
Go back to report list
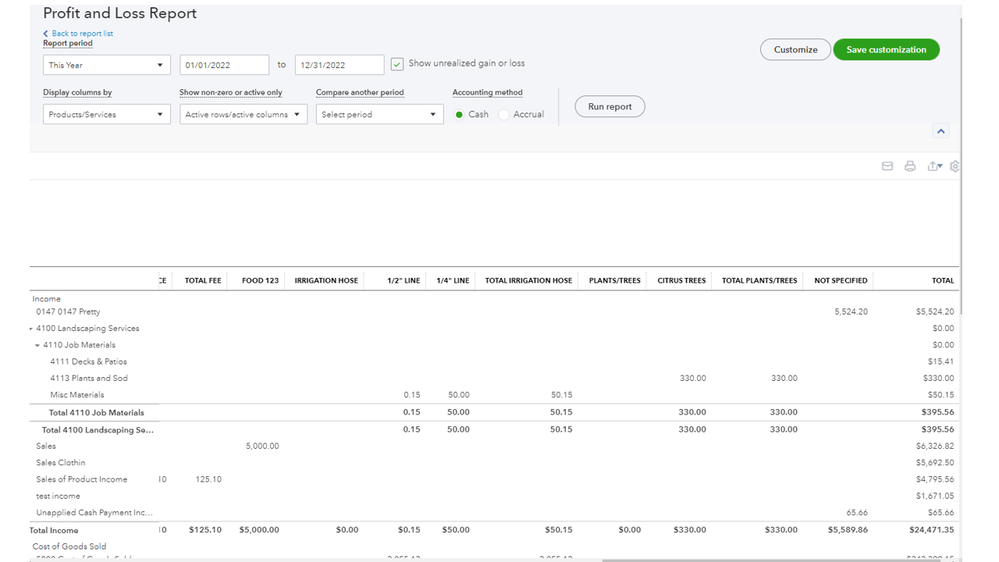pyautogui.click(x=80, y=33)
